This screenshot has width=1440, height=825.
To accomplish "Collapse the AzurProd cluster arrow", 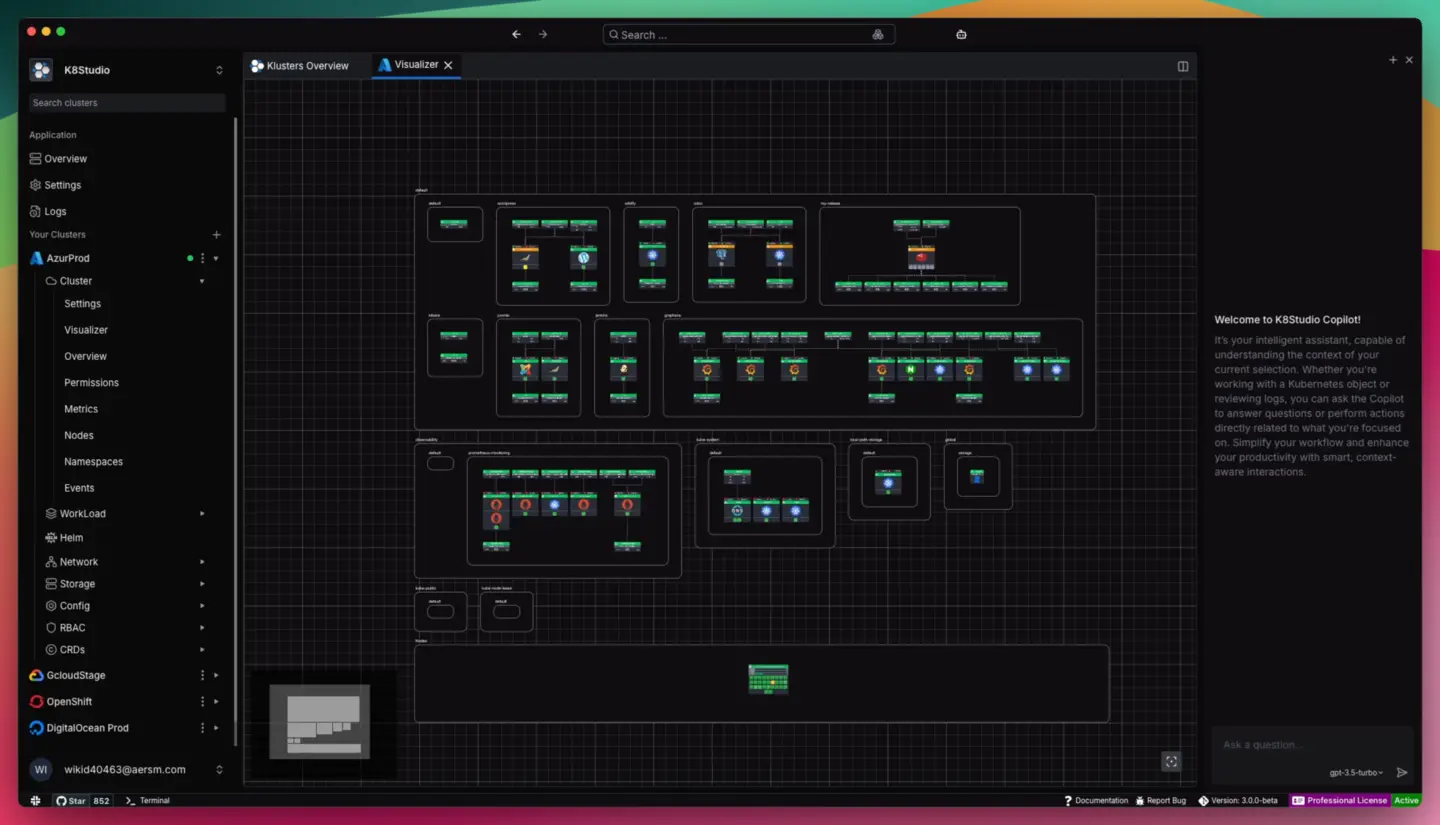I will pyautogui.click(x=216, y=258).
